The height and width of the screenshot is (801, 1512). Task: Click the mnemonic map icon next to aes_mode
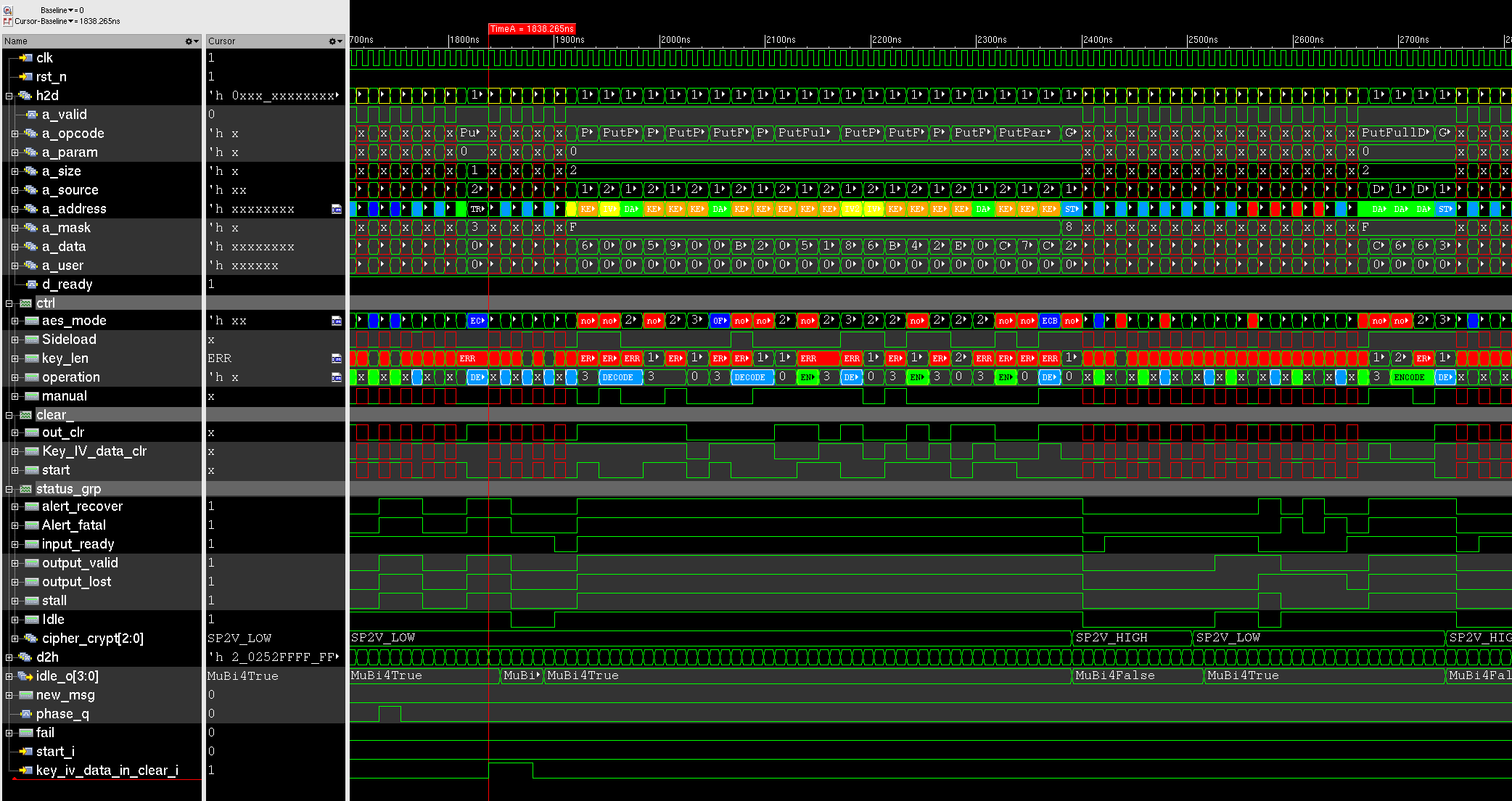[336, 320]
